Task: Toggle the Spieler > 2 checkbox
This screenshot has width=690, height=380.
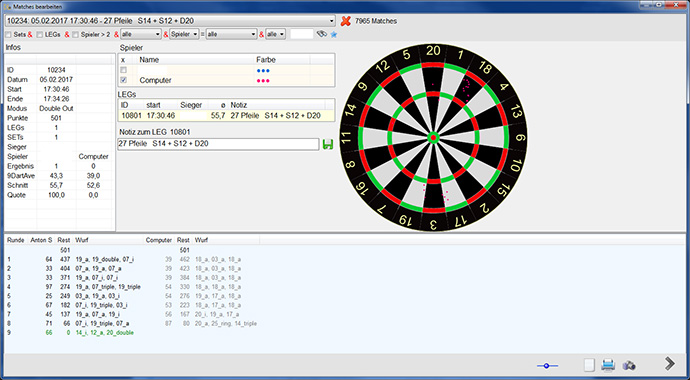Action: click(76, 34)
